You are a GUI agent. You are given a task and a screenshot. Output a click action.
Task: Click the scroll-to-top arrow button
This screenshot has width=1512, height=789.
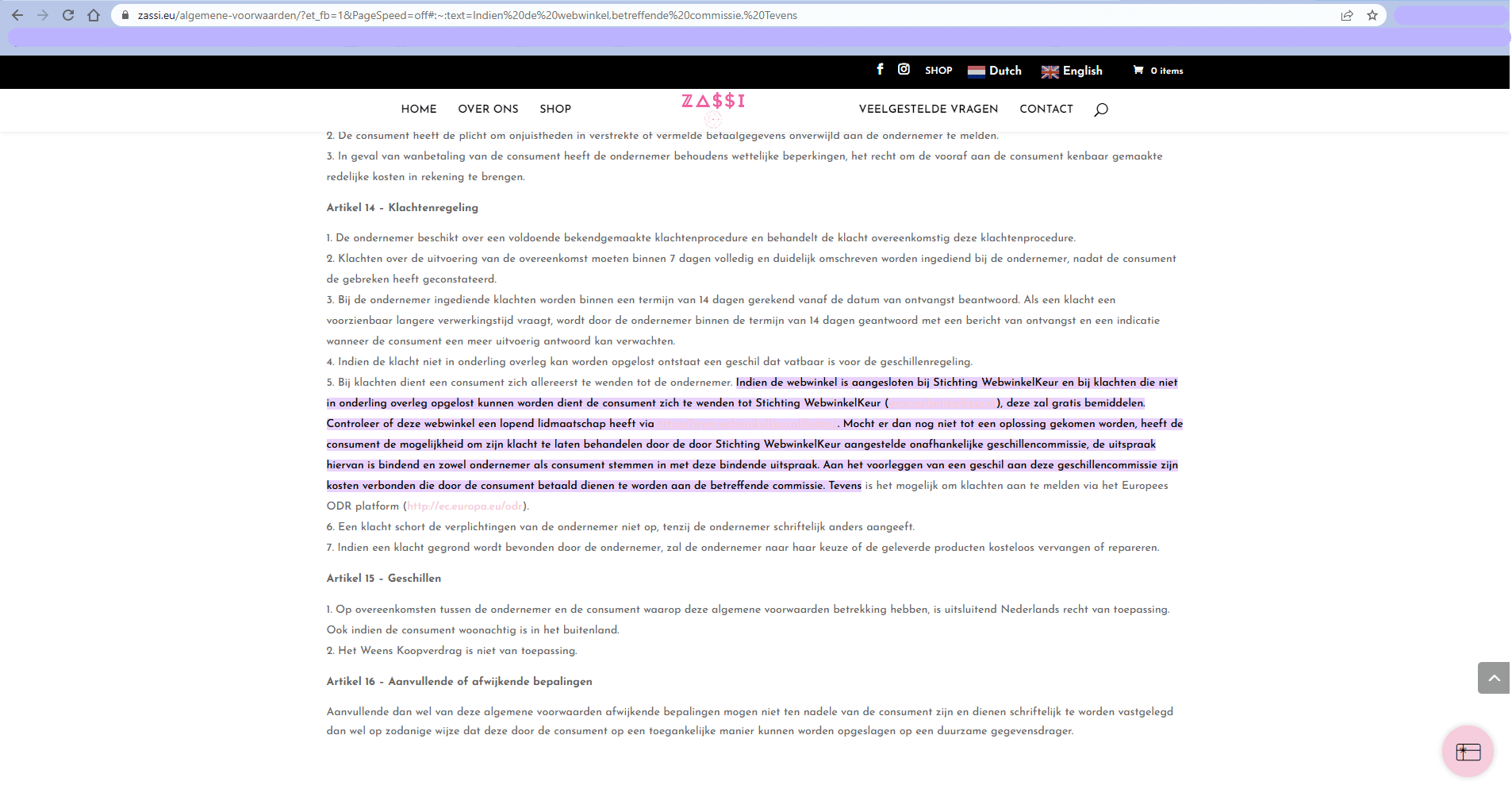pyautogui.click(x=1494, y=678)
